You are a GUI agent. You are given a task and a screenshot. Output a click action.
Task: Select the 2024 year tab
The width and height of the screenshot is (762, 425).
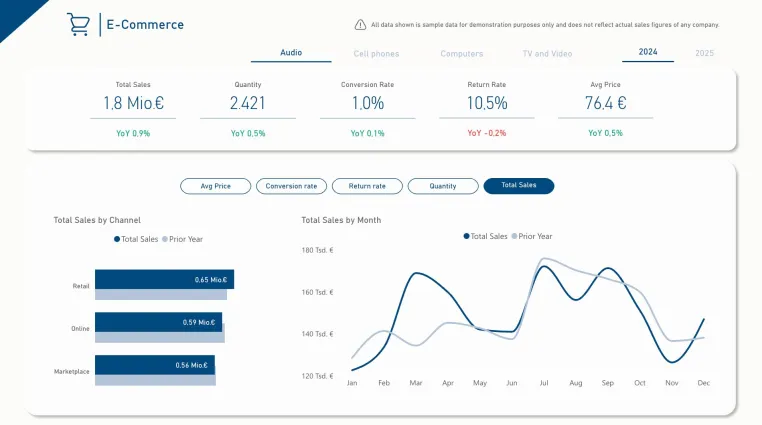tap(648, 52)
